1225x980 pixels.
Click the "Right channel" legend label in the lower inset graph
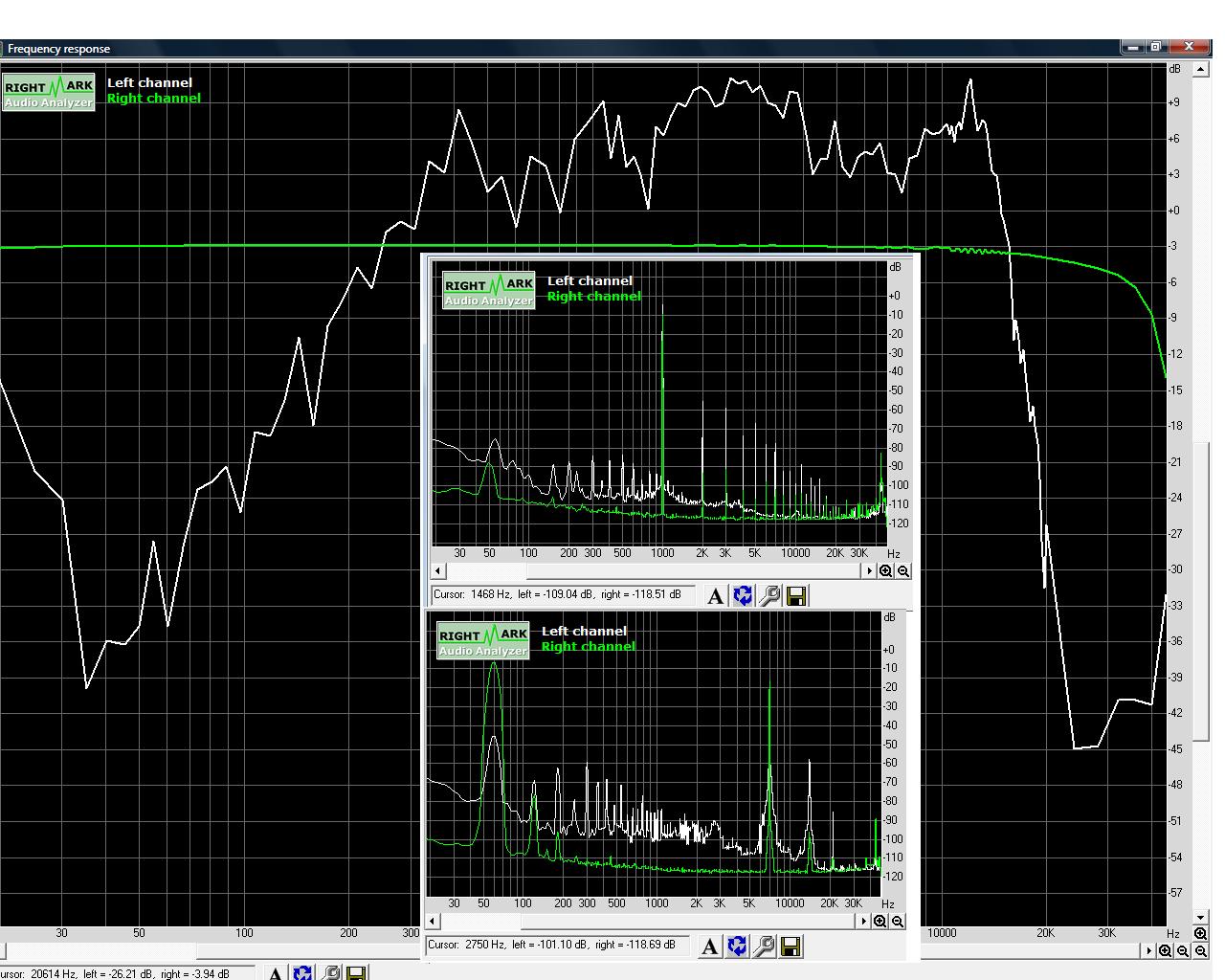point(589,647)
